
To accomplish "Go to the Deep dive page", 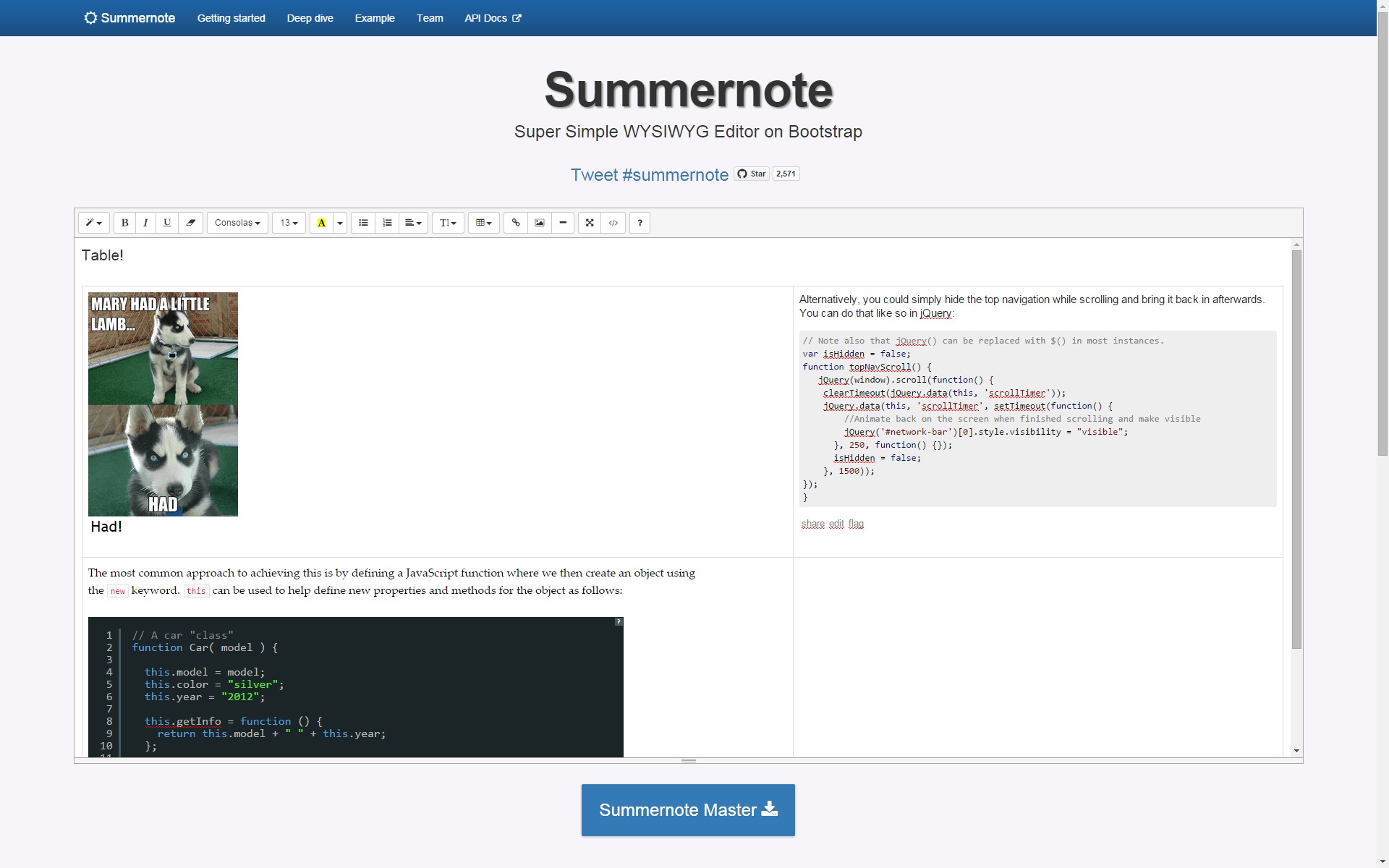I will 310,18.
